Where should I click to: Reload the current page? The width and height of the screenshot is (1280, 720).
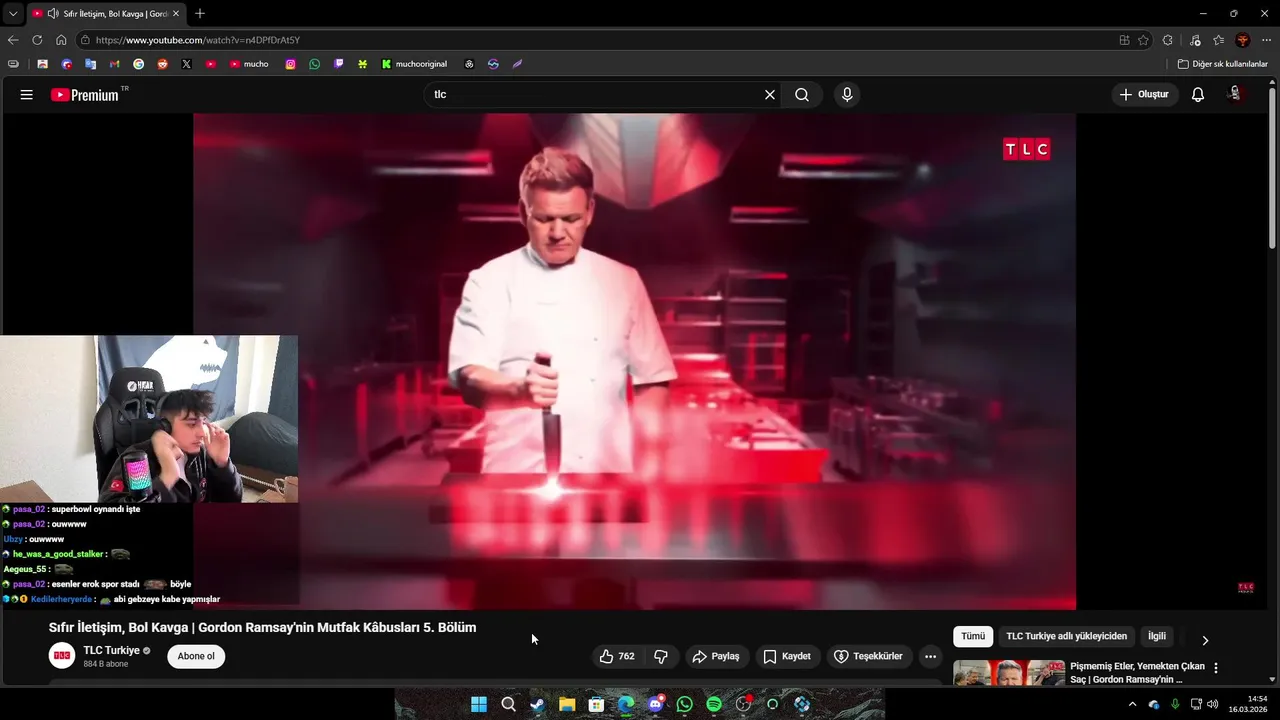click(x=37, y=40)
